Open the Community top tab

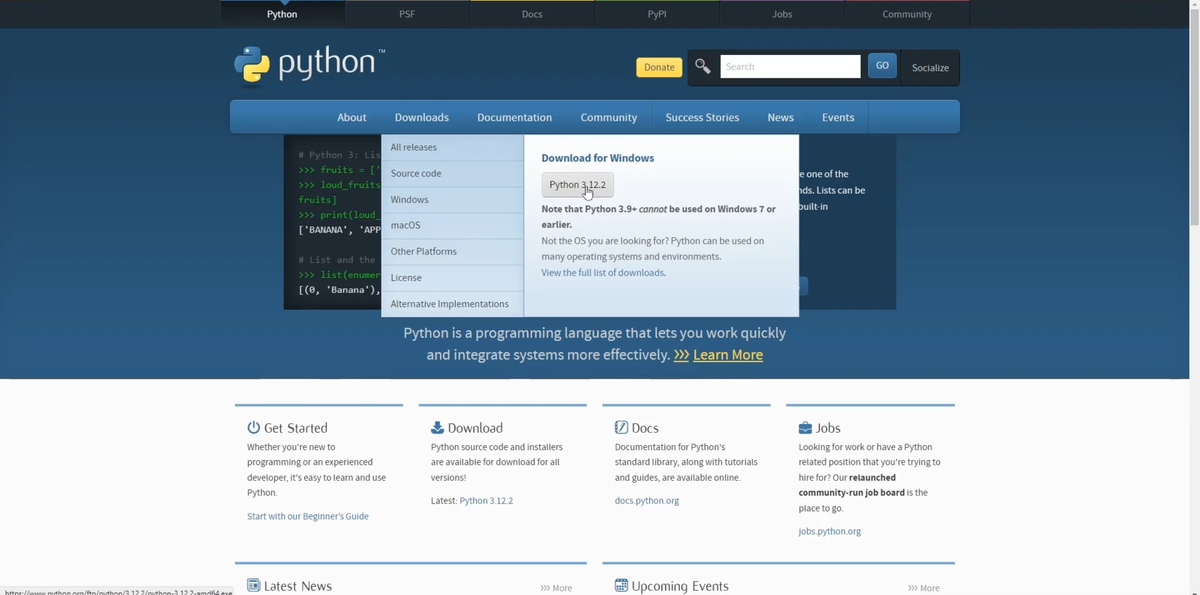(x=907, y=14)
